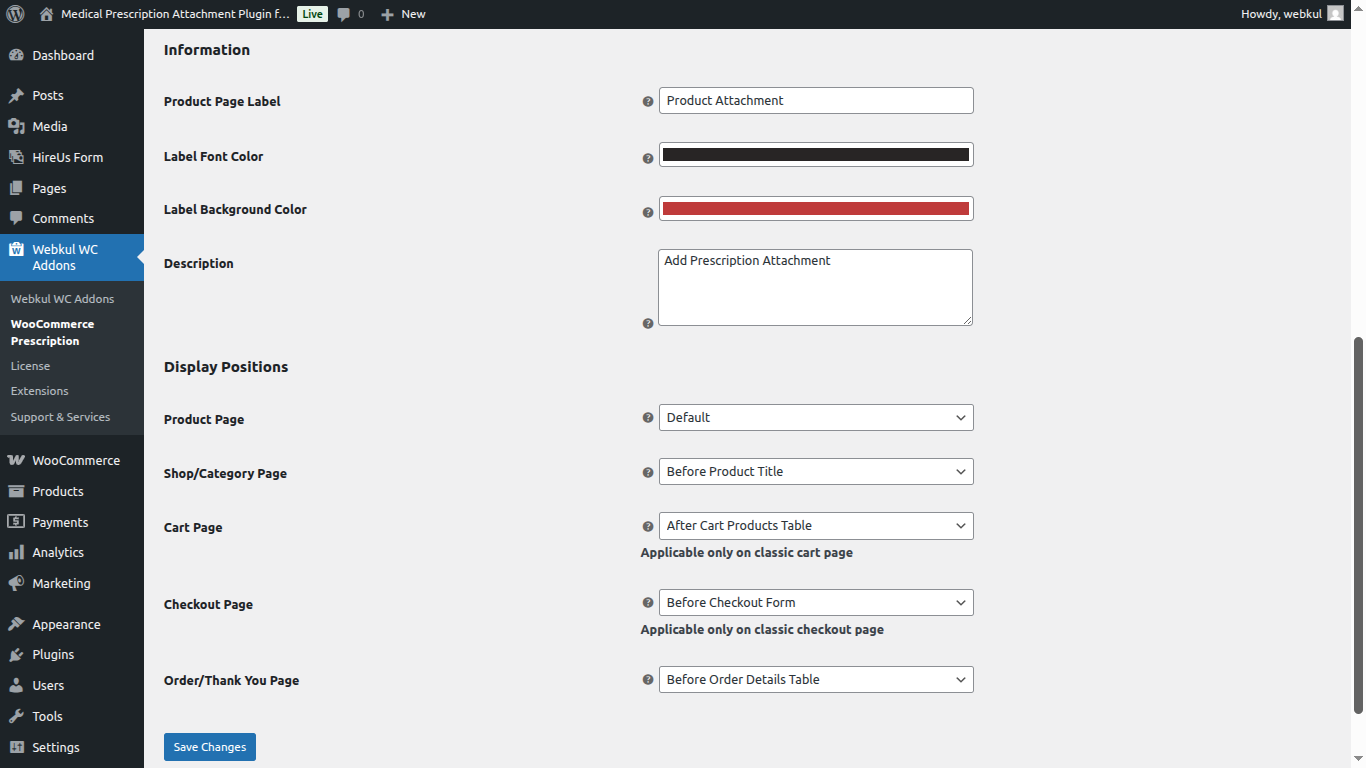Go to the Settings menu
This screenshot has width=1366, height=768.
(x=72, y=747)
